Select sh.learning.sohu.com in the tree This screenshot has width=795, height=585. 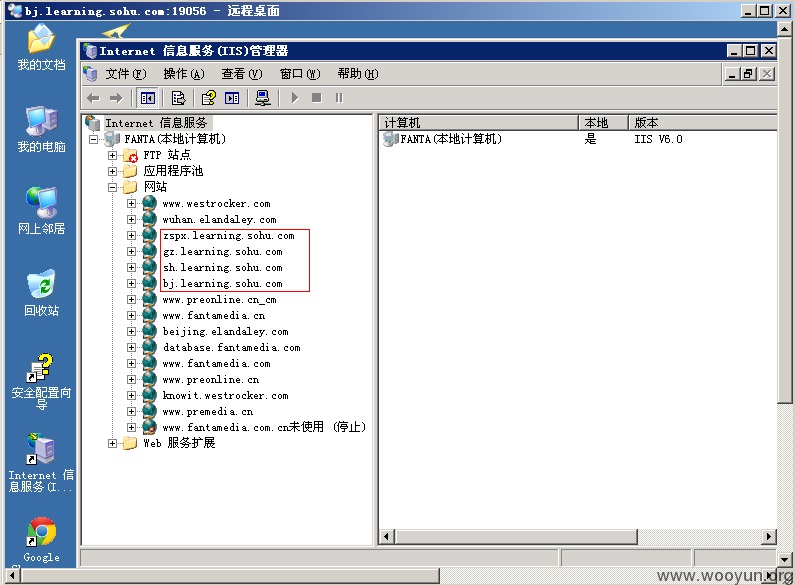point(223,268)
